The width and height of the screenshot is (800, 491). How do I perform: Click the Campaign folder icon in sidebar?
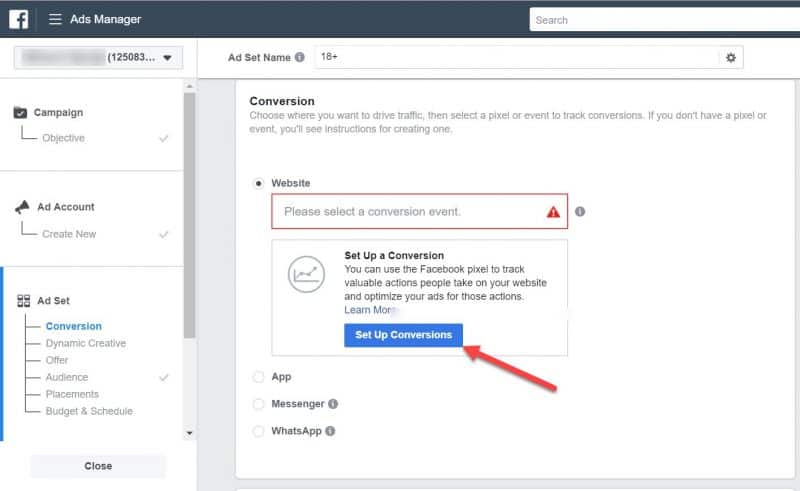click(x=20, y=112)
